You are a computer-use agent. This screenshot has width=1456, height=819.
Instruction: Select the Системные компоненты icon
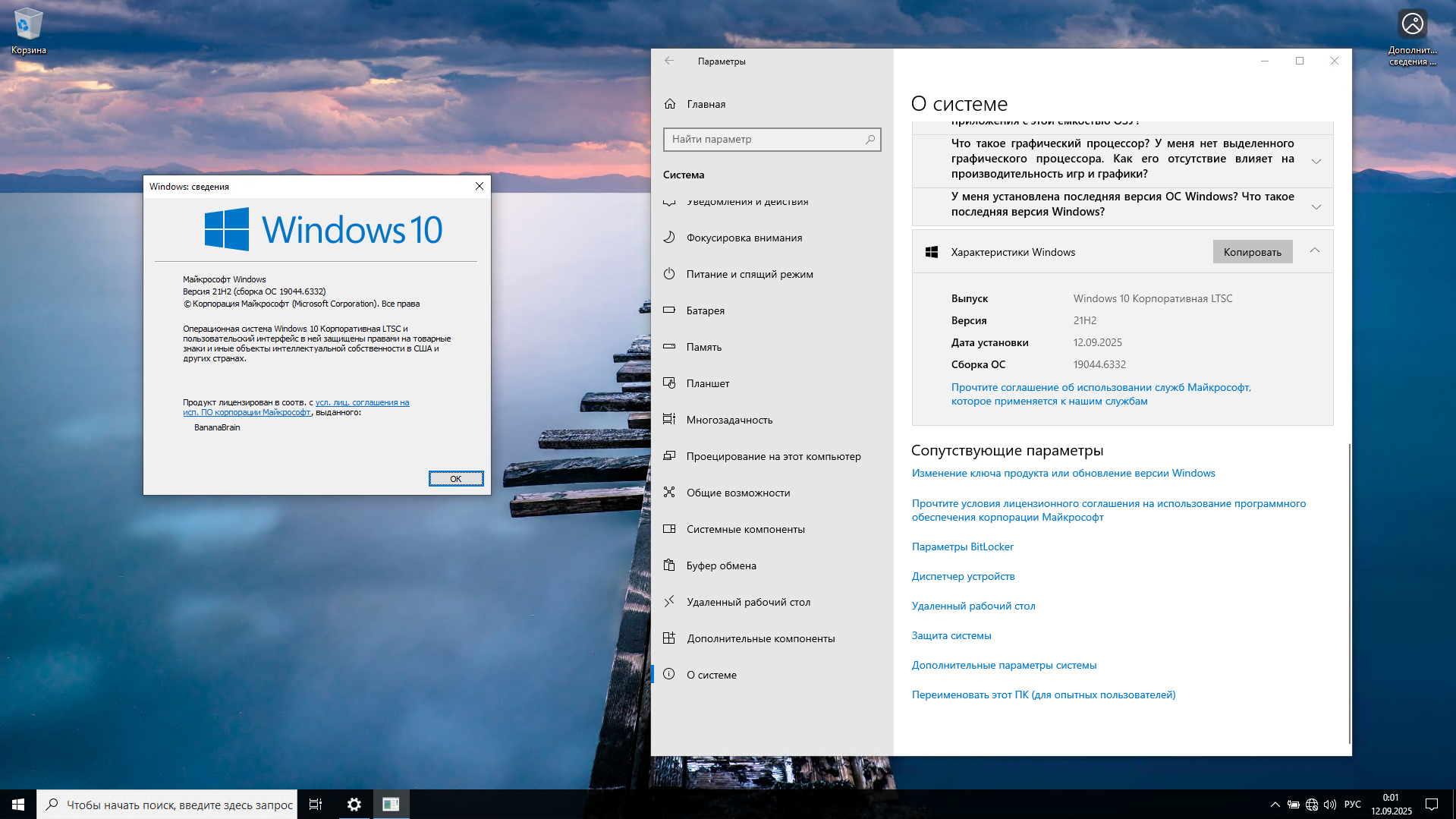669,529
